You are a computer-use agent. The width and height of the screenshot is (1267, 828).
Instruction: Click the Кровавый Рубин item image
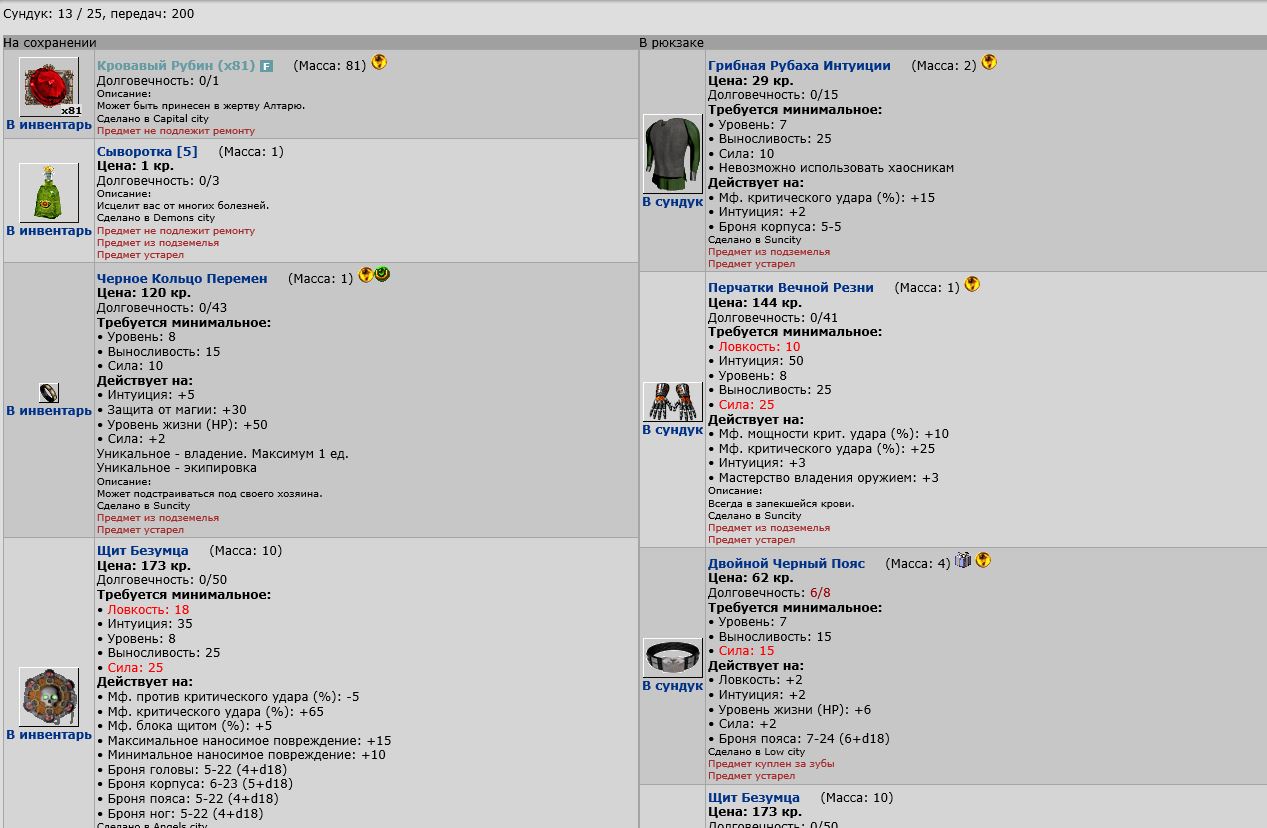tap(49, 87)
